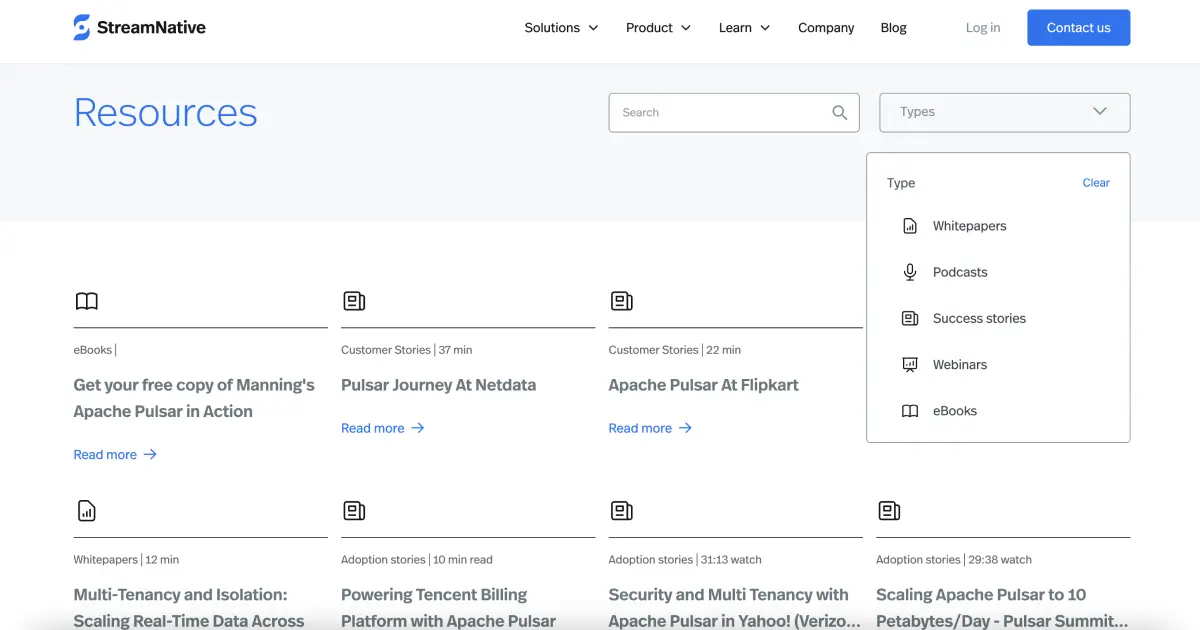Click the news icon above Scaling Apache Pulsar
The width and height of the screenshot is (1200, 630).
889,511
